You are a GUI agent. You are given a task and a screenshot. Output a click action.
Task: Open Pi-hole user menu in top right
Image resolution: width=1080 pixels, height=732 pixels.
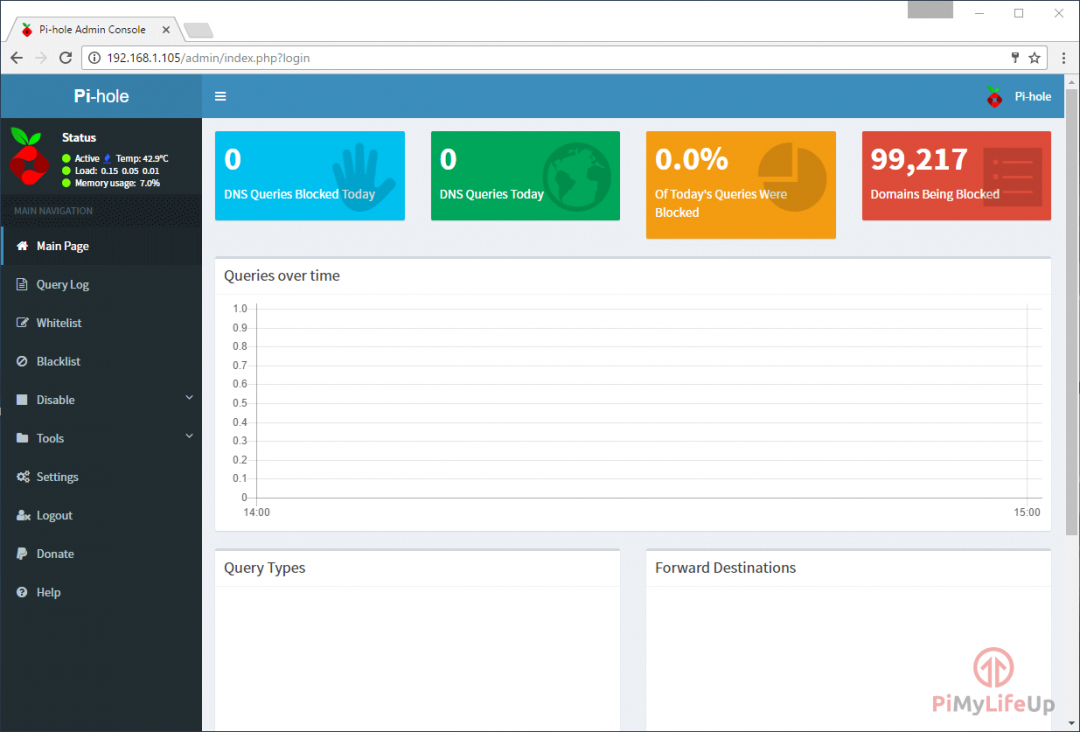pos(1018,97)
